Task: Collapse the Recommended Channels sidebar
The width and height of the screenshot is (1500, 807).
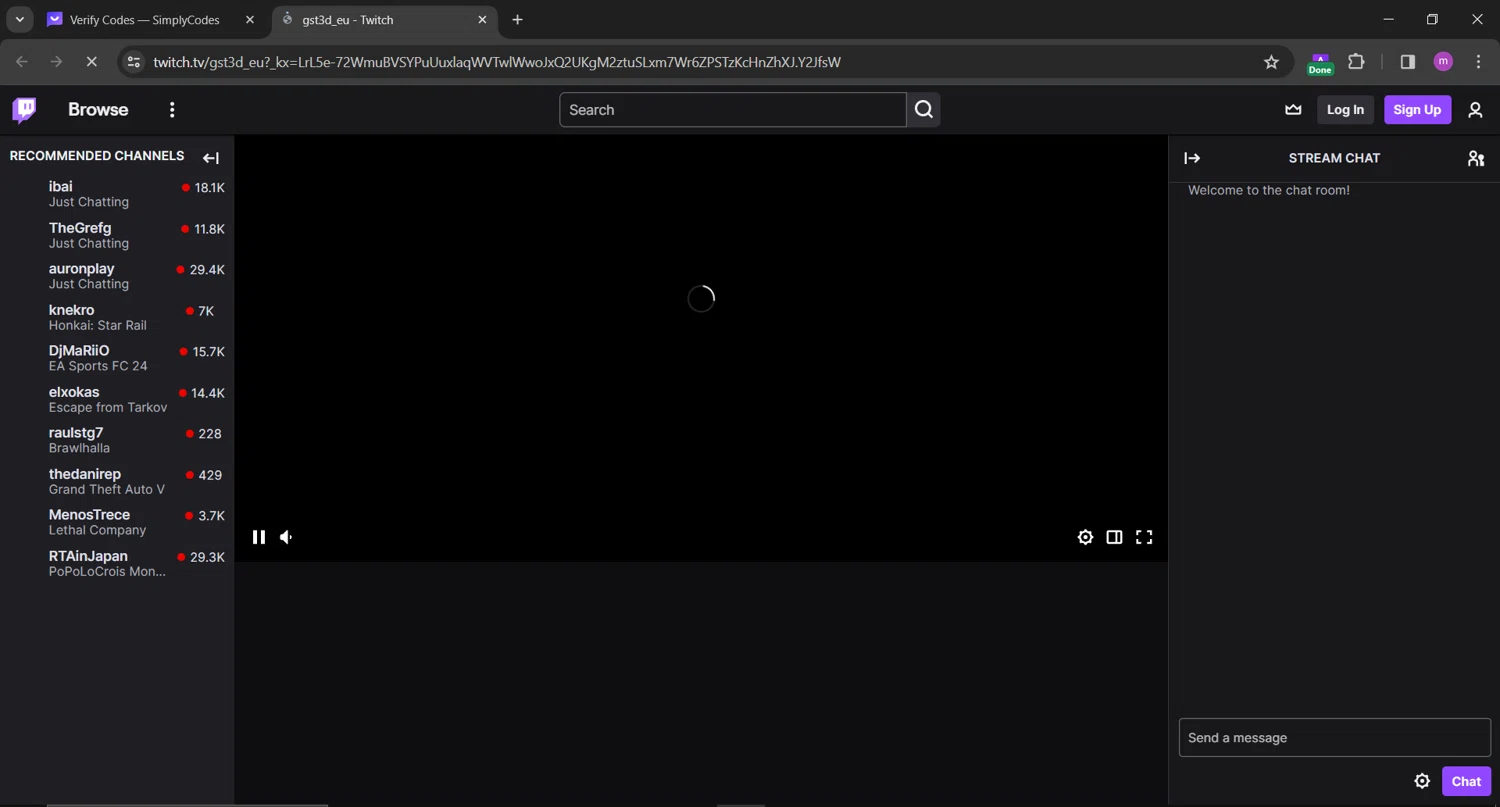Action: click(x=211, y=158)
